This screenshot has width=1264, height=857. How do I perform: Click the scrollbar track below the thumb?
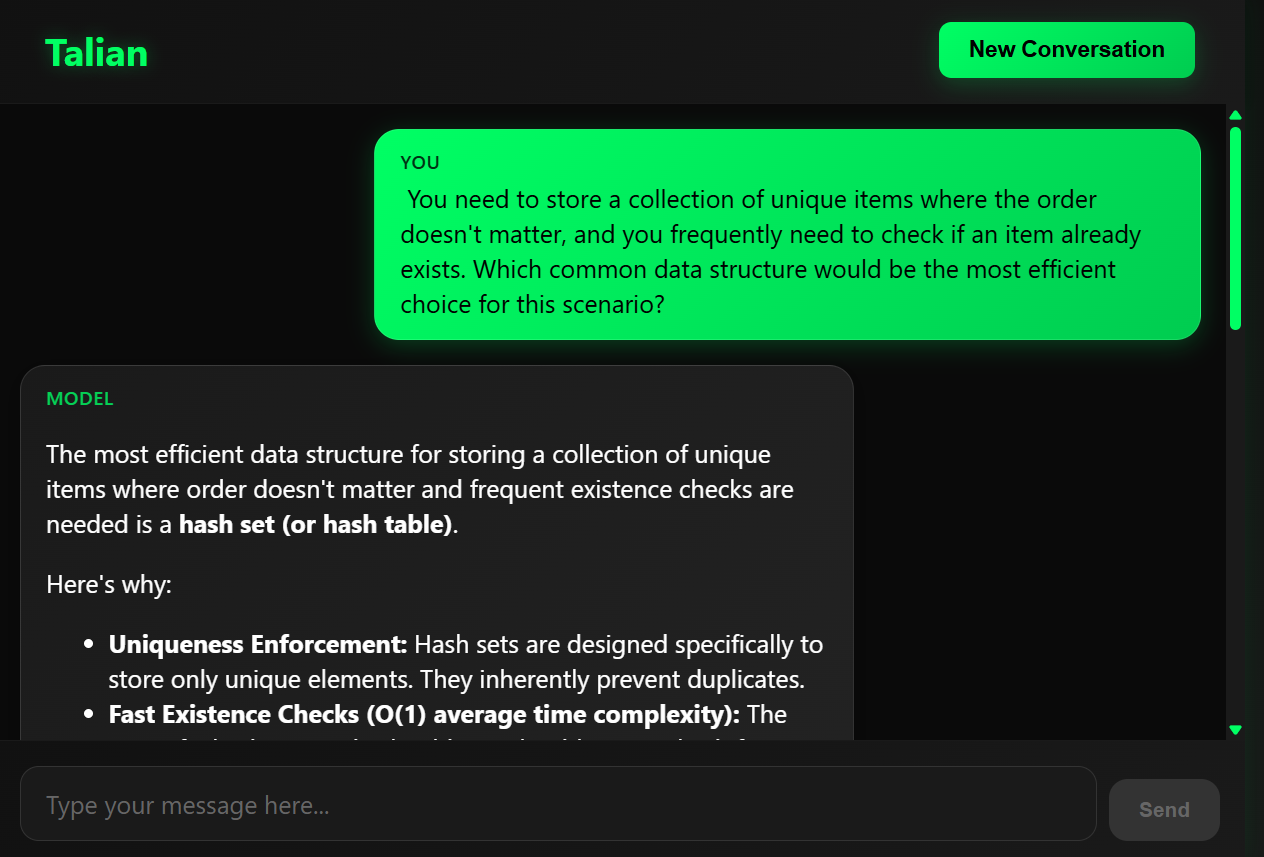(x=1235, y=525)
